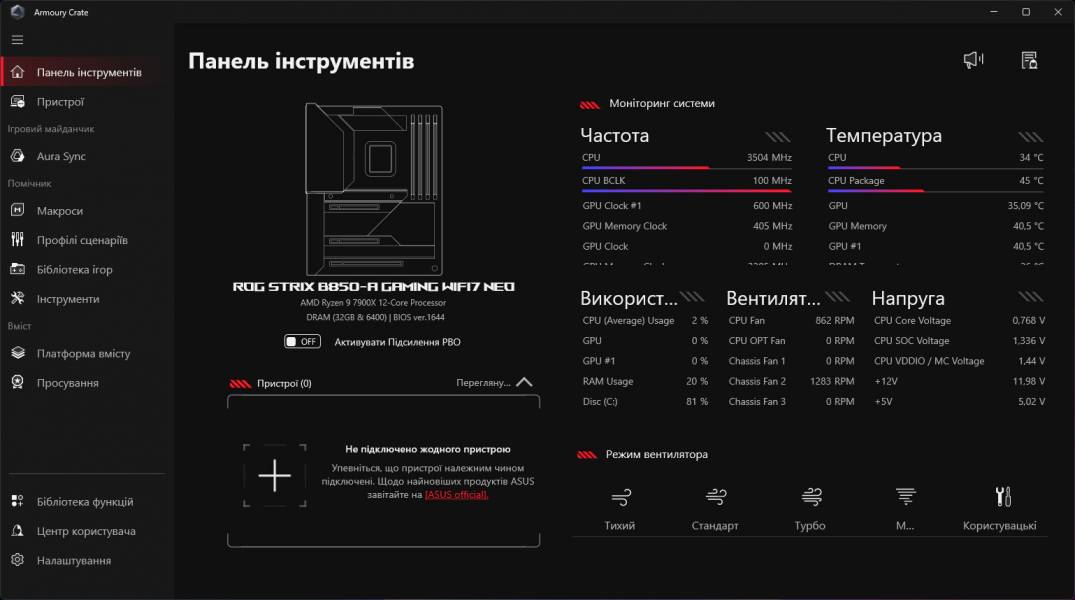Collapse the Пристрої device list
This screenshot has height=600, width=1075.
point(523,381)
